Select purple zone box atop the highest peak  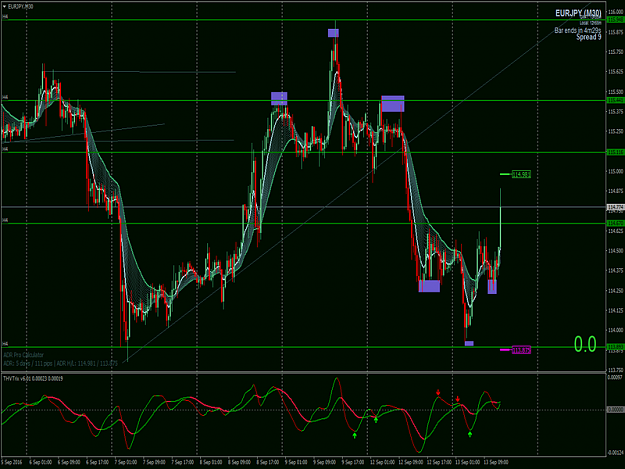click(333, 33)
